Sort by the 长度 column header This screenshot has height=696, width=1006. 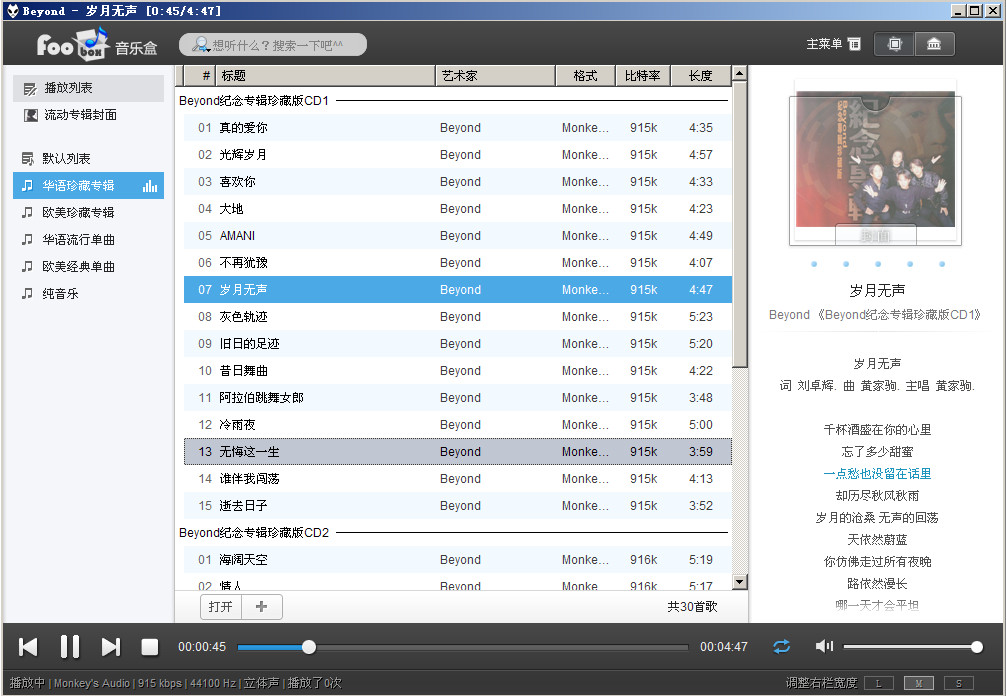point(701,76)
